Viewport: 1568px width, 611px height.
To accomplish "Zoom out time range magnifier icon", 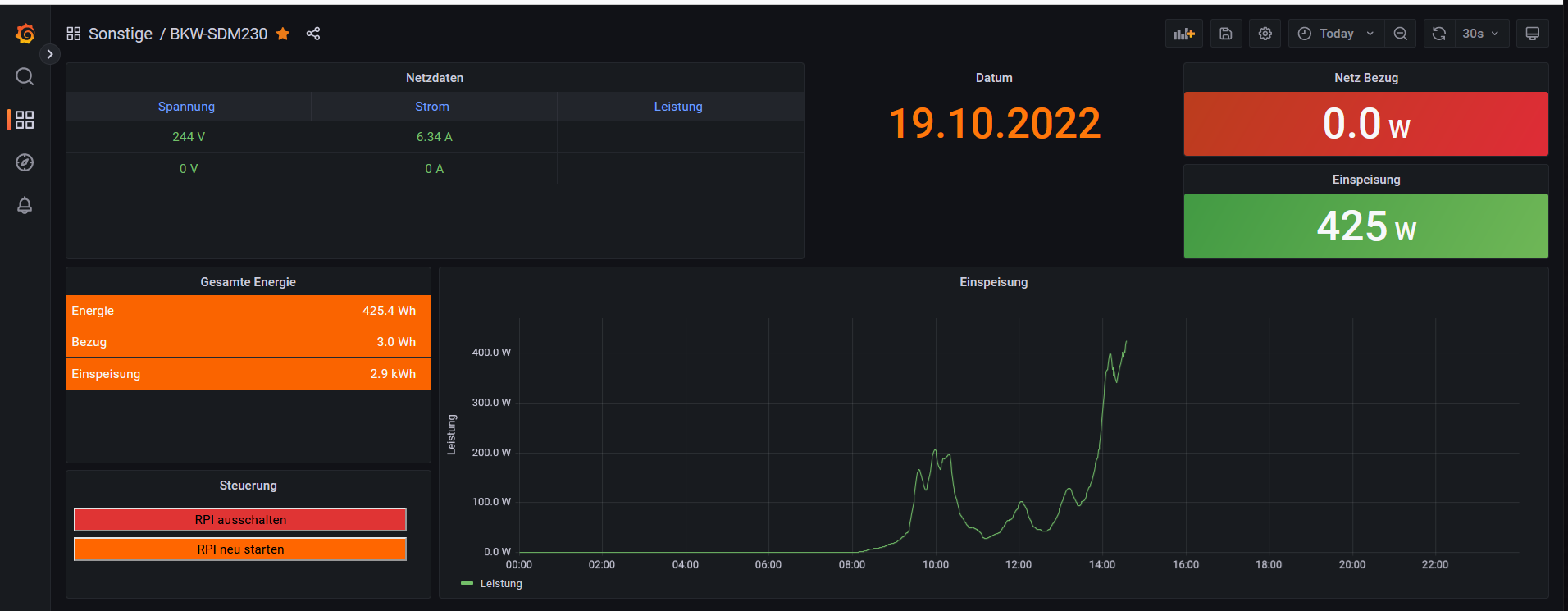I will [x=1400, y=34].
